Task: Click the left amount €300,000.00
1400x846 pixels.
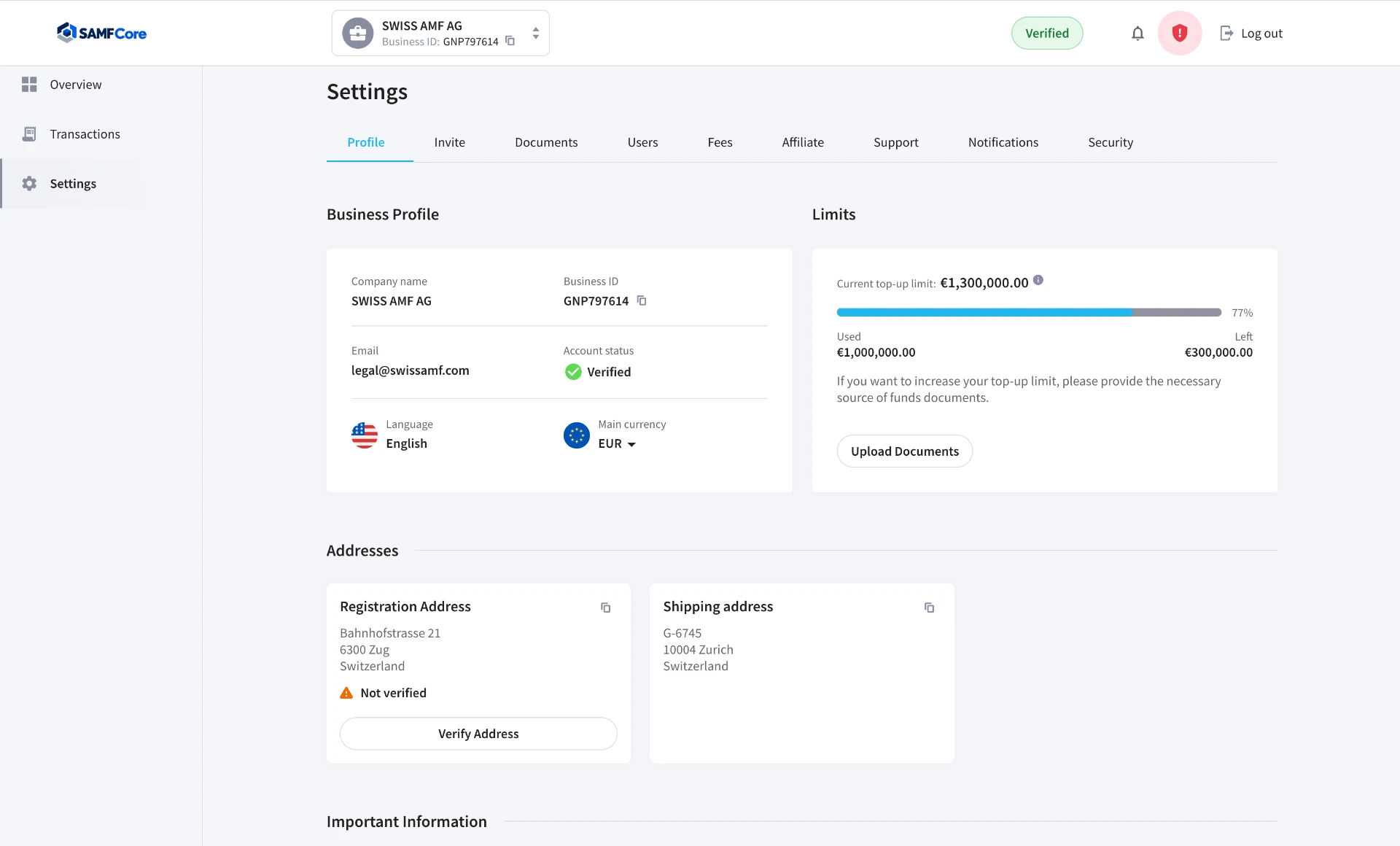Action: coord(1218,353)
